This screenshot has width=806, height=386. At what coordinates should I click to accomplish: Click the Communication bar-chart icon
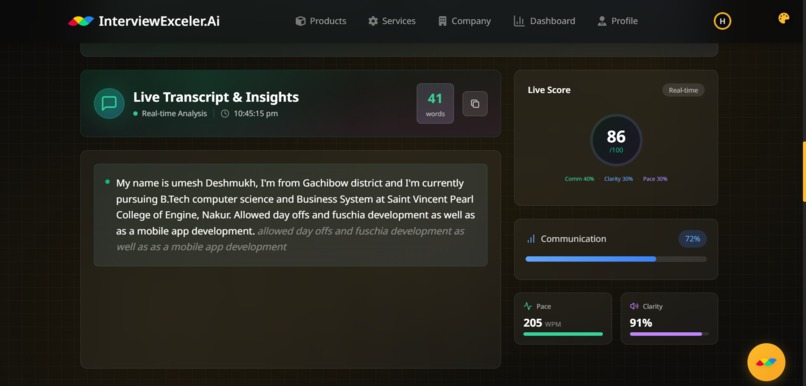[x=531, y=239]
